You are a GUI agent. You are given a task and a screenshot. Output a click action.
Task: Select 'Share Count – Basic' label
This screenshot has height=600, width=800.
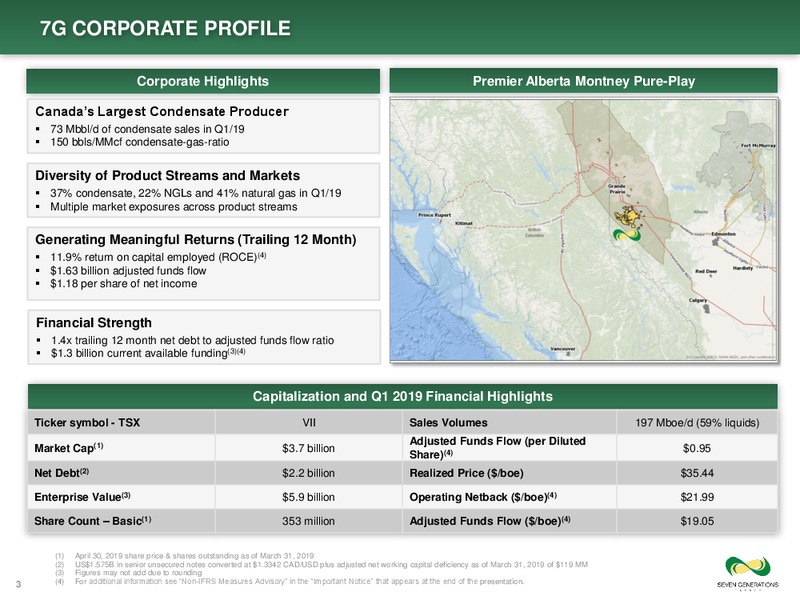(92, 521)
